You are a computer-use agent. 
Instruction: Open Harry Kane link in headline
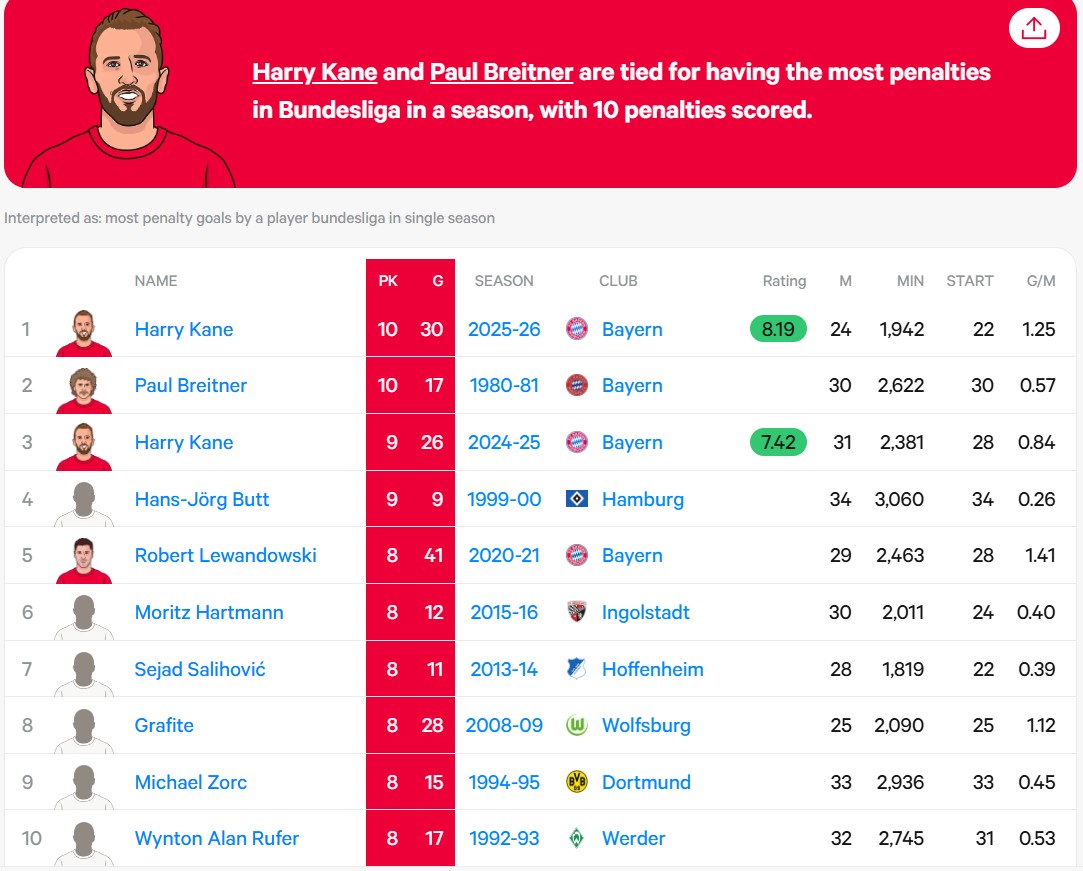pos(314,72)
